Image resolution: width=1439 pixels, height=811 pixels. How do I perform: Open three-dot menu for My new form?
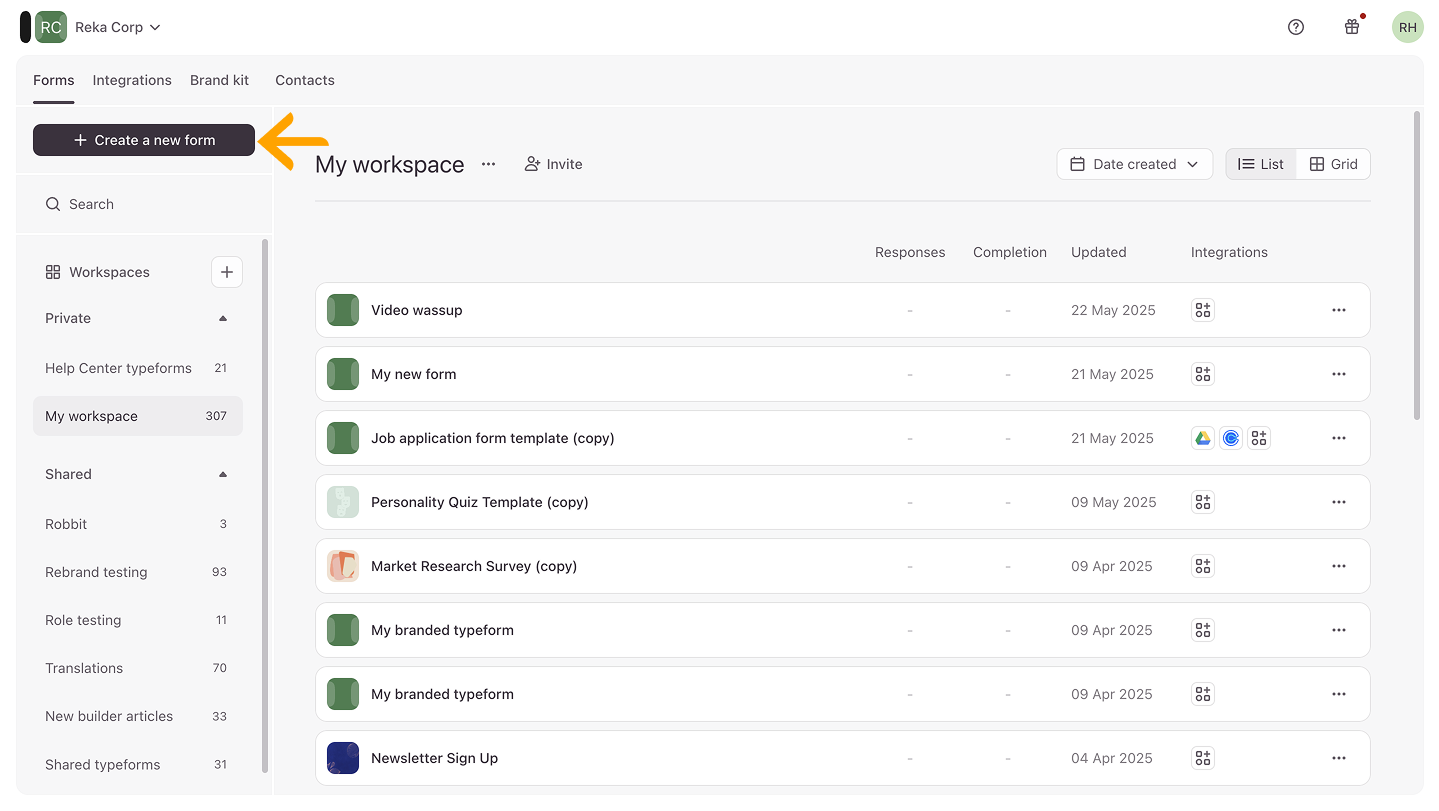click(1339, 374)
